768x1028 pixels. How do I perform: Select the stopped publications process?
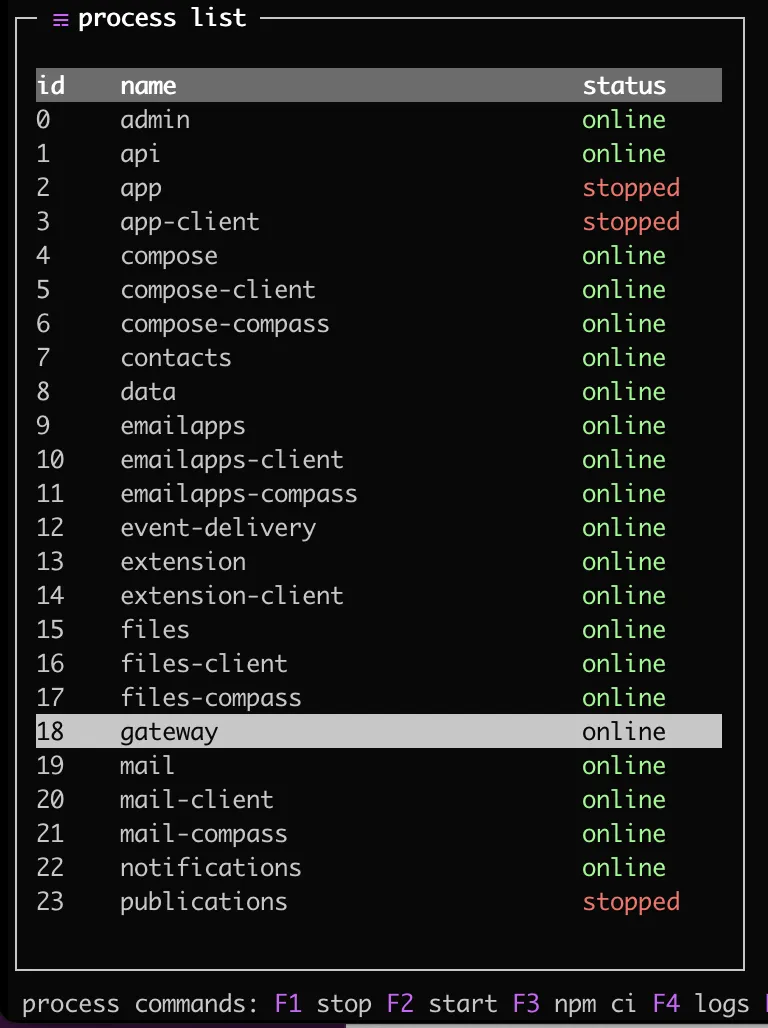click(378, 901)
